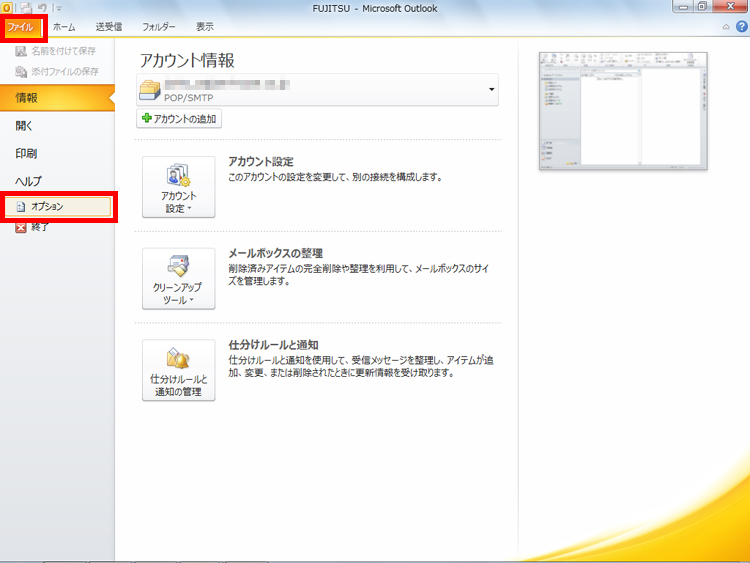
Task: Open the アカウント設定 dropdown button
Action: click(x=178, y=187)
